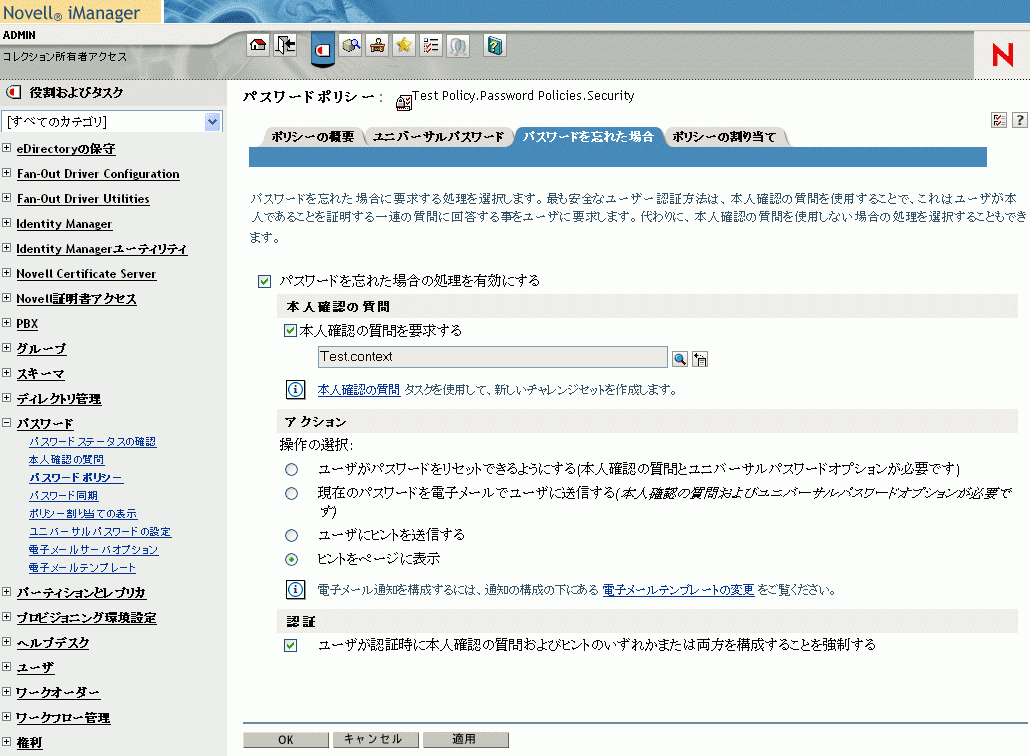Click the 適用 button

pos(465,740)
